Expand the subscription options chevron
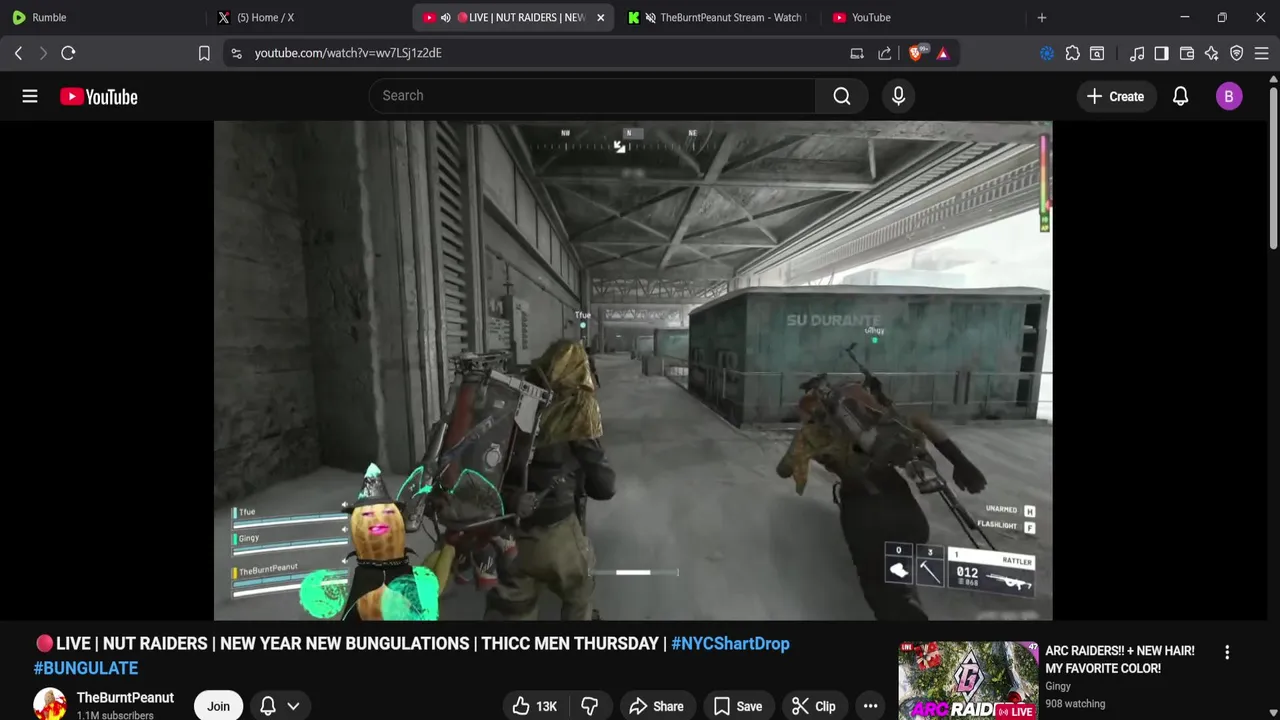Viewport: 1280px width, 720px height. point(294,706)
